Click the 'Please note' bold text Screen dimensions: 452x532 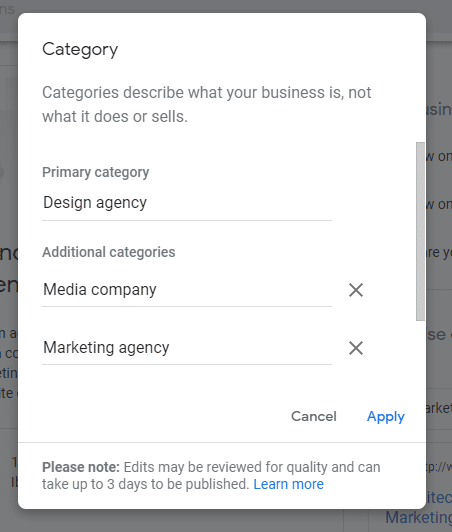(x=81, y=467)
